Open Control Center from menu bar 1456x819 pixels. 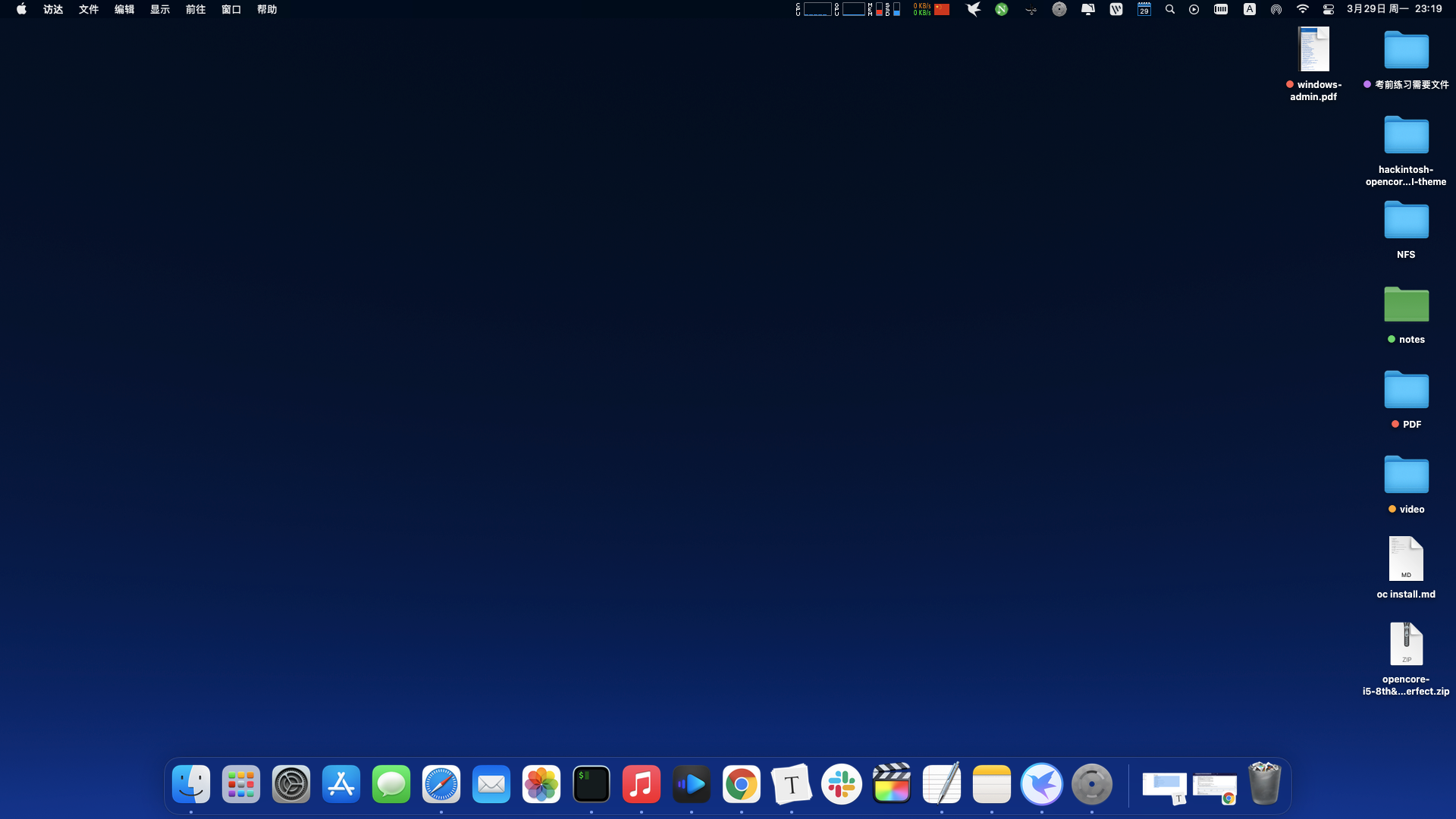pos(1329,9)
